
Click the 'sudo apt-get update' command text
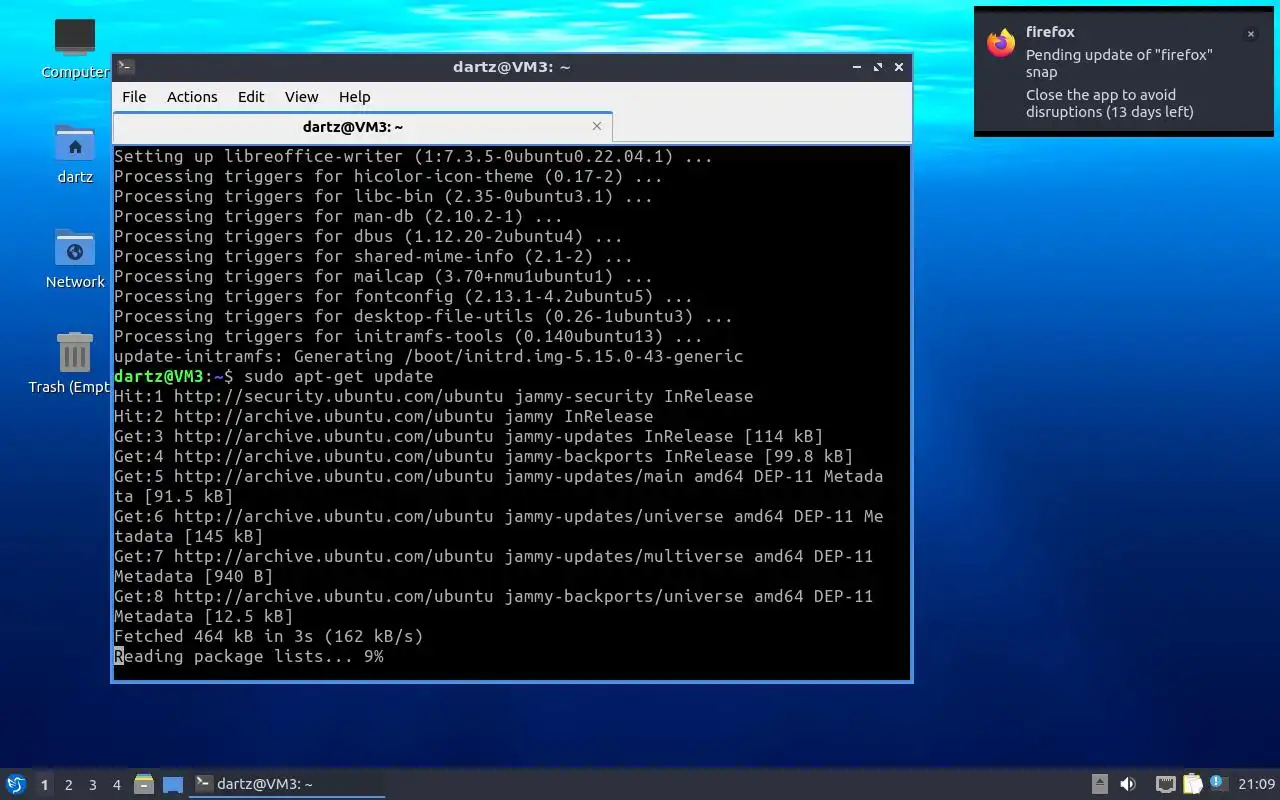[x=338, y=376]
